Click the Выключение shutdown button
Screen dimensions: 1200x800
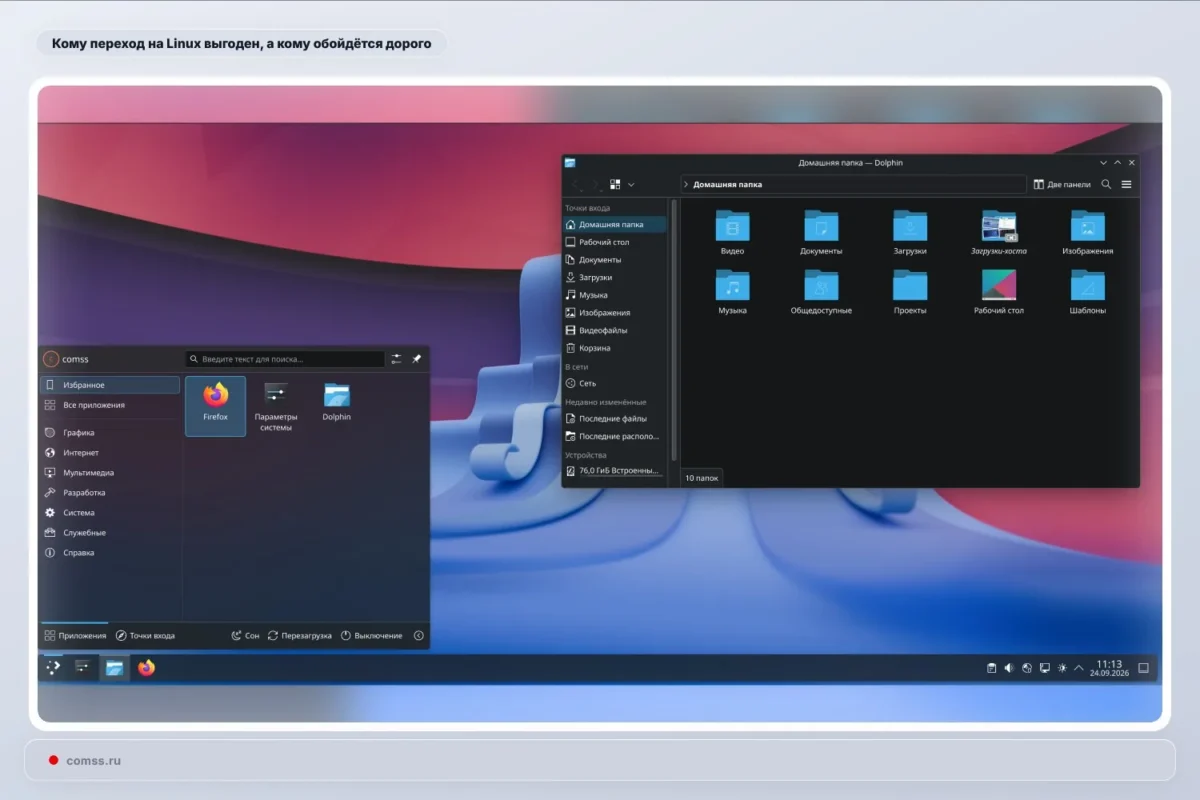click(x=371, y=635)
